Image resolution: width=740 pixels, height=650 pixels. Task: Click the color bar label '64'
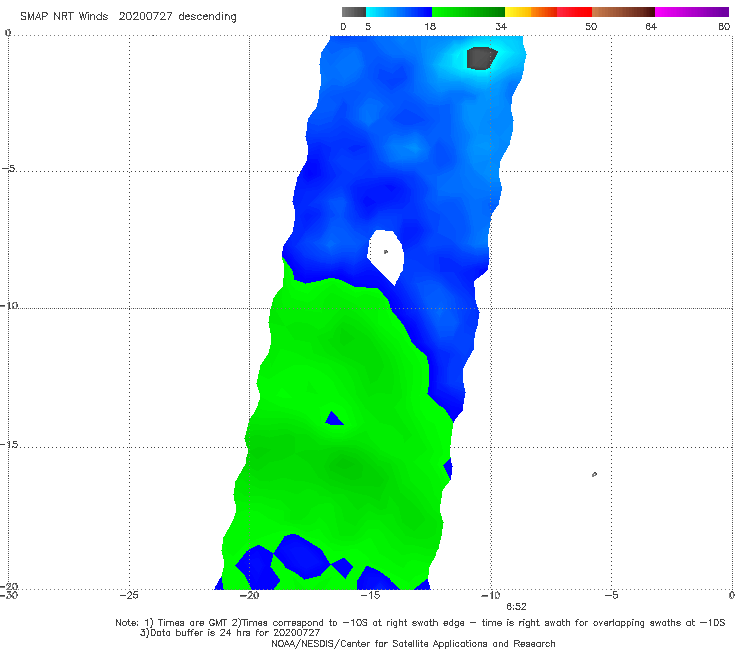(x=651, y=27)
